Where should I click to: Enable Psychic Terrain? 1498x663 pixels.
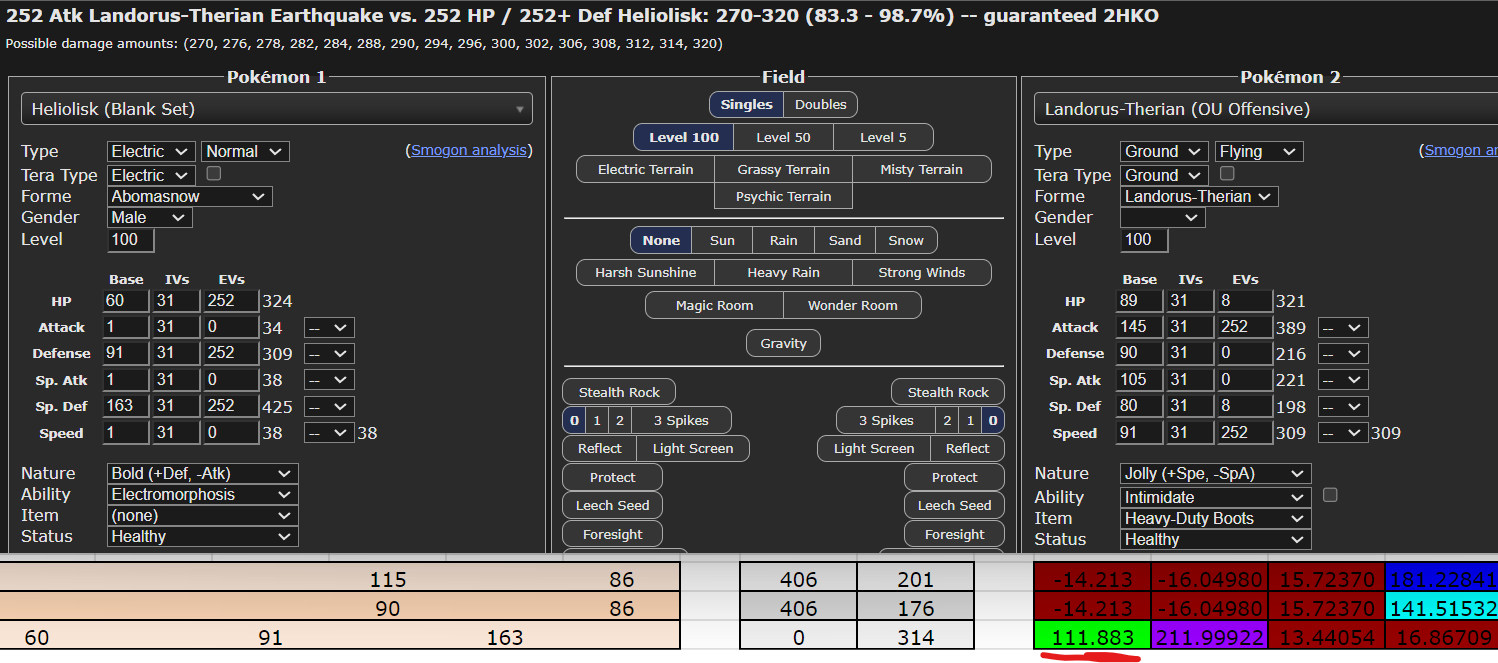[x=783, y=196]
